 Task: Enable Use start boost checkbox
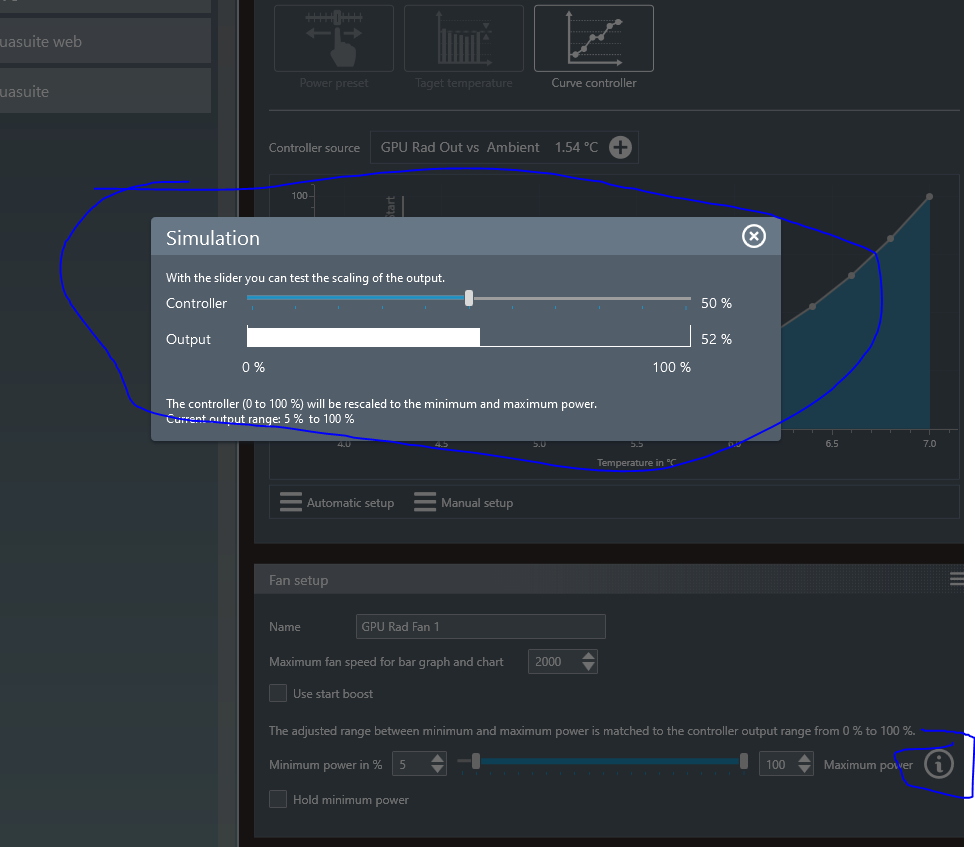click(x=278, y=693)
